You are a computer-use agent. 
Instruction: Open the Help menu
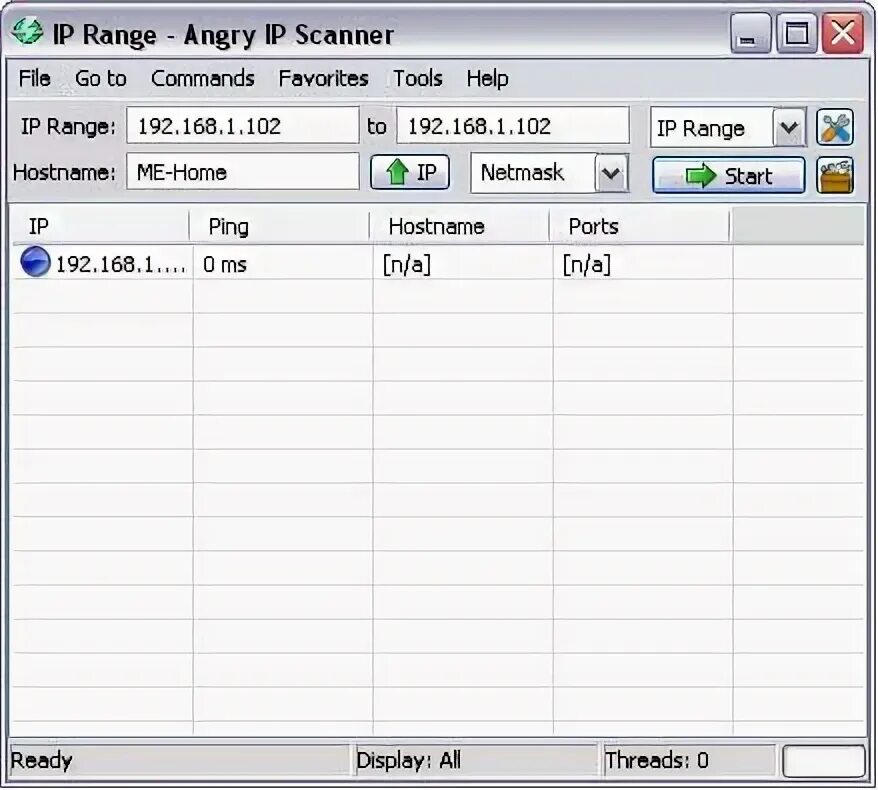[x=488, y=78]
